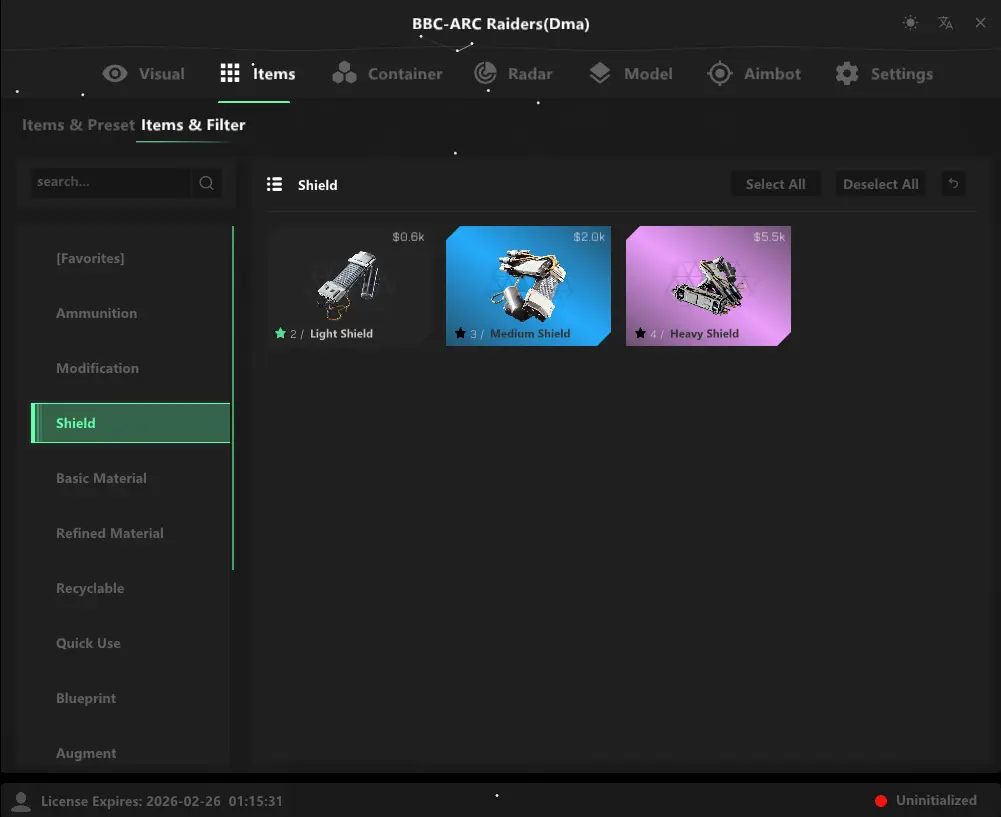Switch to the Items & Preset tab

coord(78,125)
